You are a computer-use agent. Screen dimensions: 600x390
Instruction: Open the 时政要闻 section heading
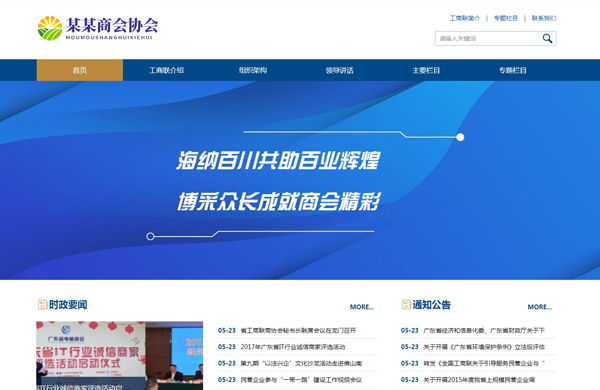click(68, 305)
